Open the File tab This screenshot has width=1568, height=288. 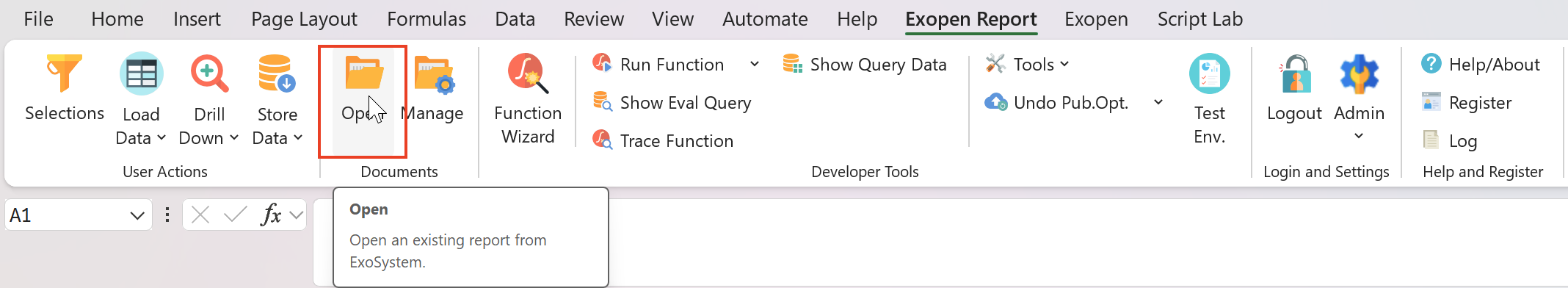38,19
